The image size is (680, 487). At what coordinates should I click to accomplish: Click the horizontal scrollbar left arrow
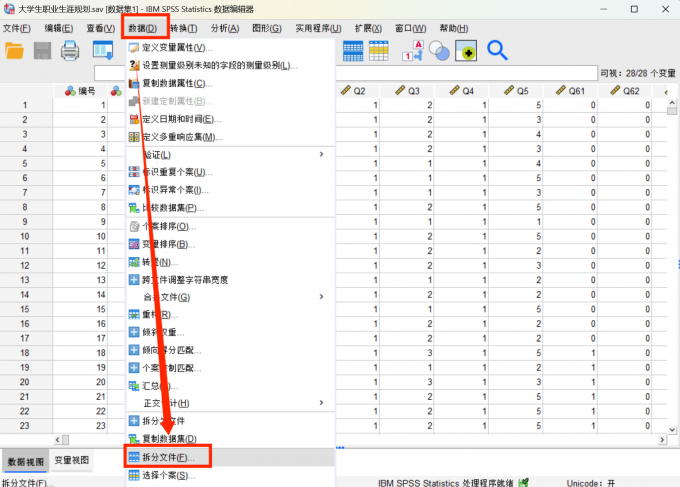[x=58, y=440]
